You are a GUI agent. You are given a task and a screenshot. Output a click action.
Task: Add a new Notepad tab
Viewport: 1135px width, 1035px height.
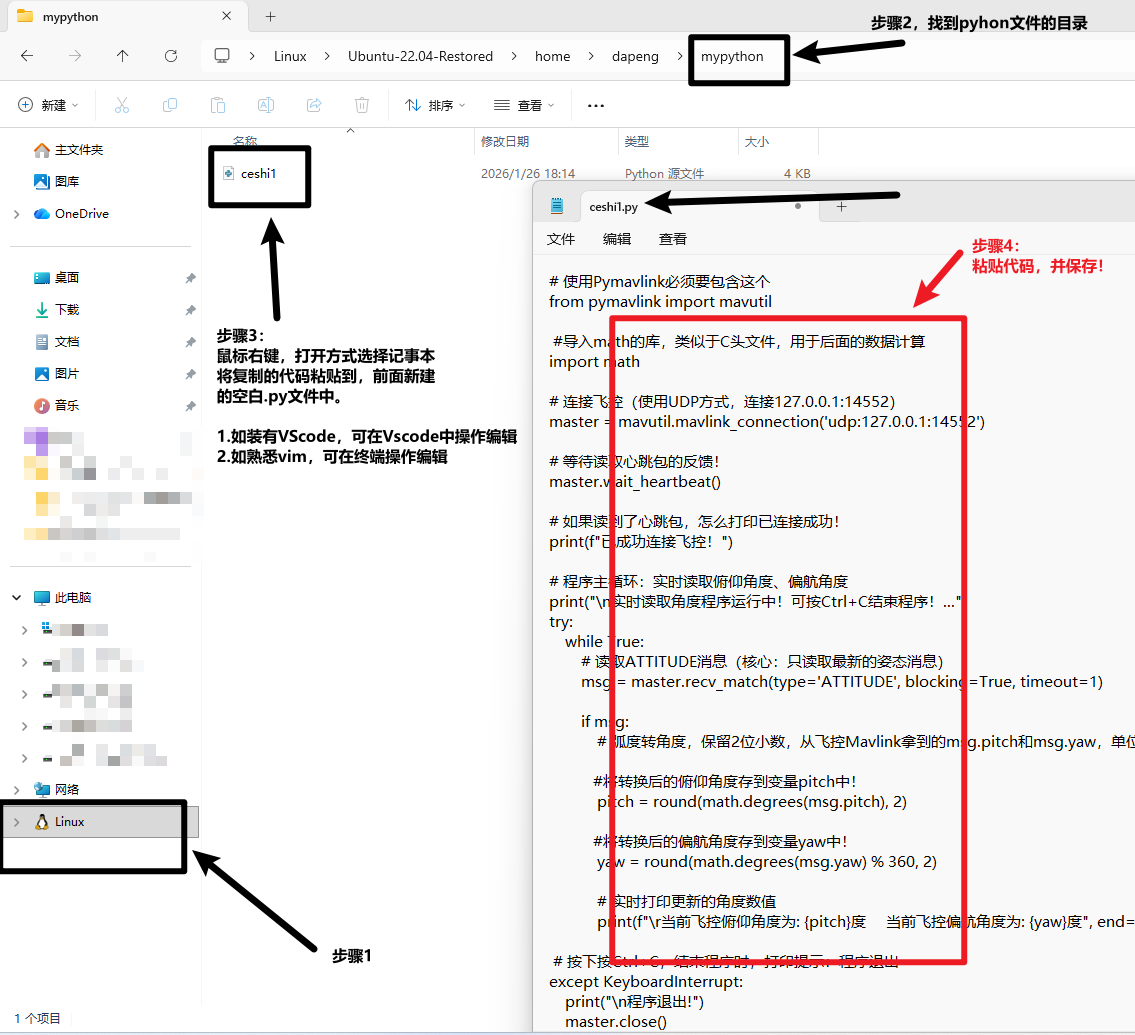(x=841, y=207)
